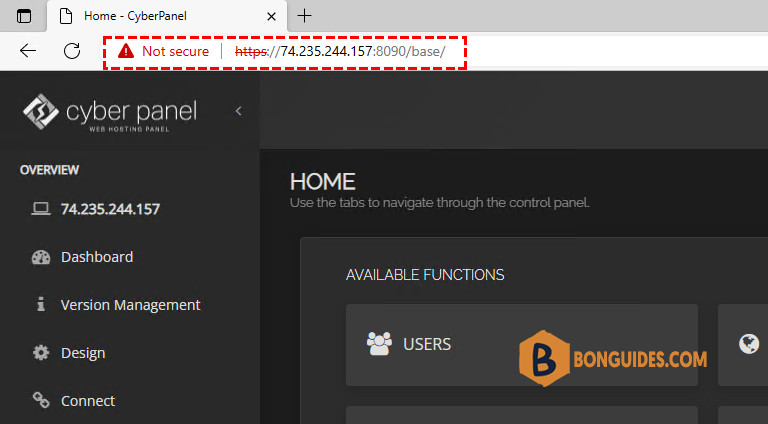
Task: Click the HOME page heading
Action: (x=322, y=182)
